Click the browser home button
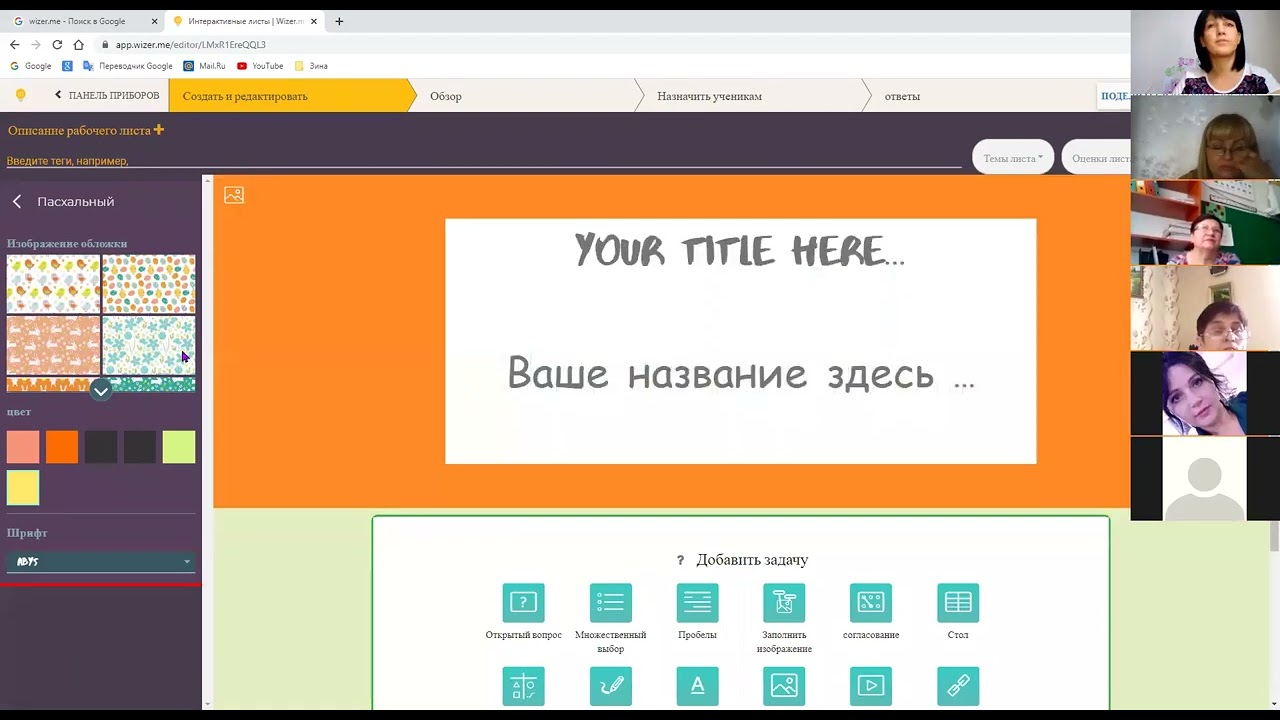This screenshot has height=720, width=1280. (x=78, y=44)
